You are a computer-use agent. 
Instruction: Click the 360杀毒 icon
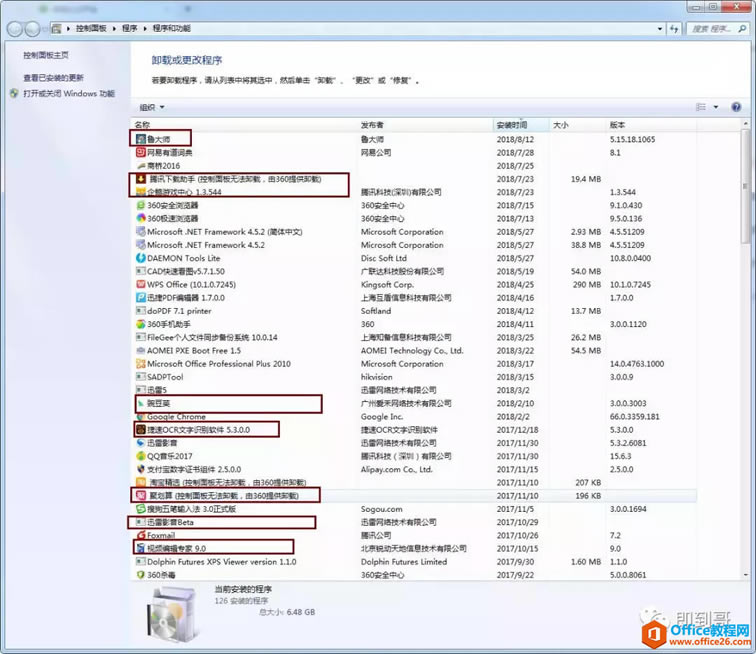[x=140, y=575]
